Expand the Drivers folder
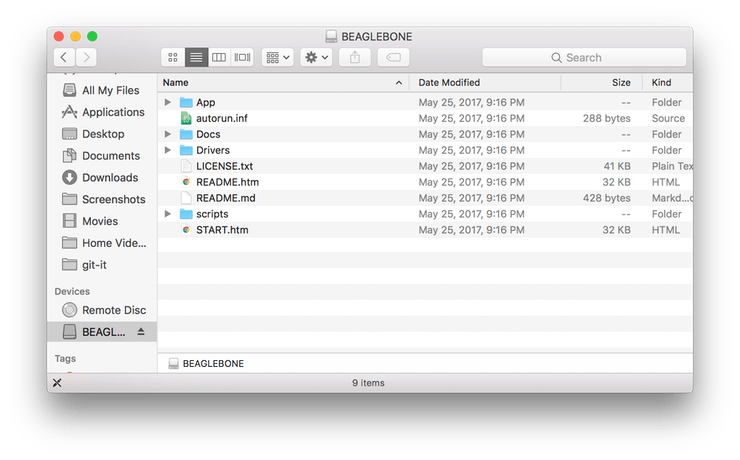The height and width of the screenshot is (460, 740). (x=168, y=150)
